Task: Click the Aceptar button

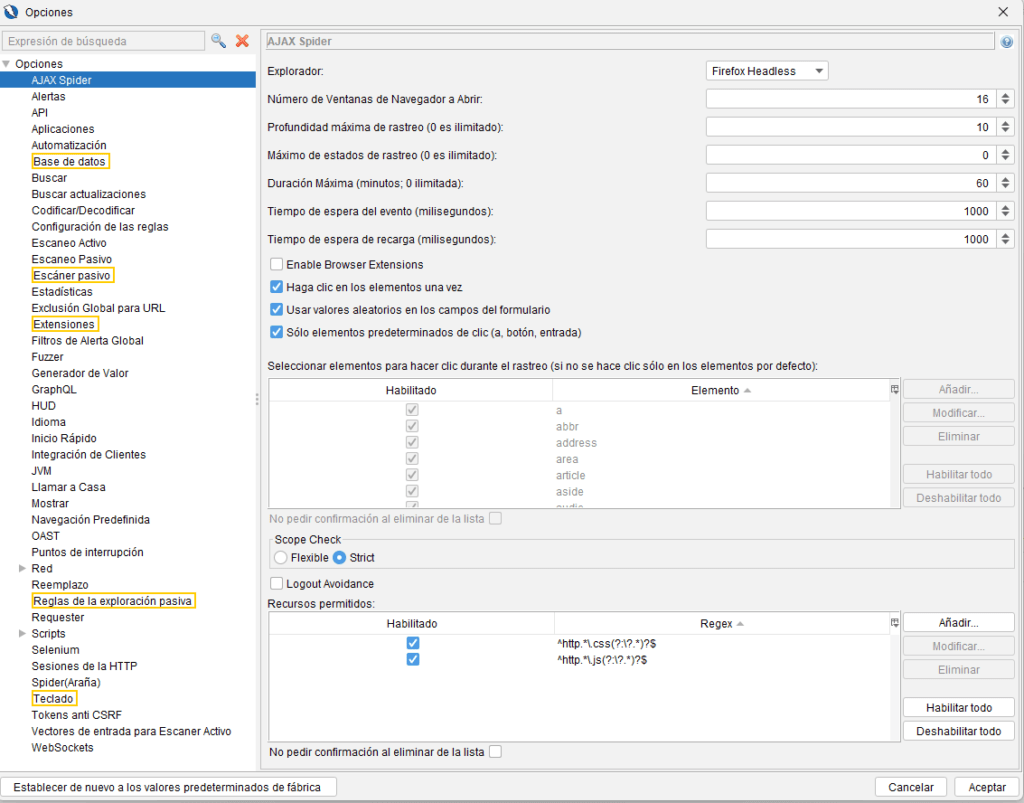Action: coord(986,787)
